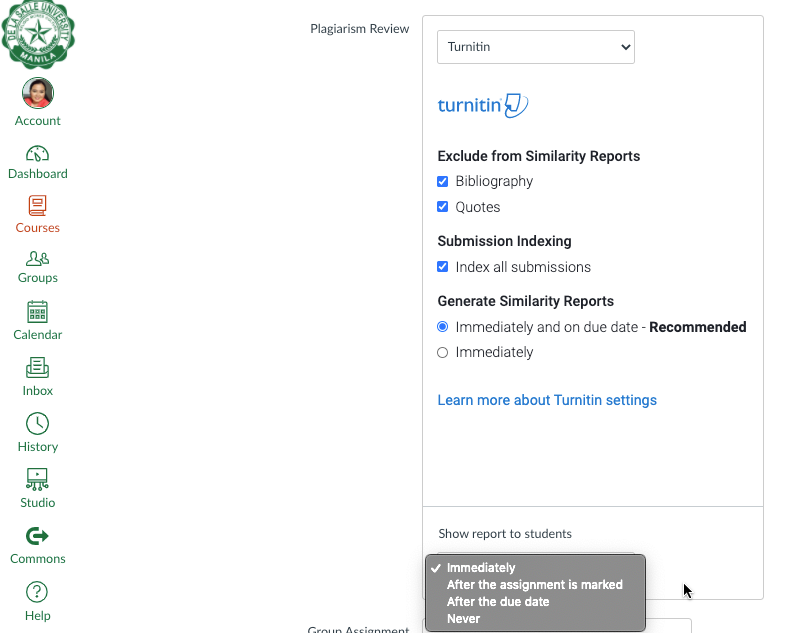The image size is (799, 633).
Task: Uncheck the Quotes exclusion checkbox
Action: pos(443,207)
